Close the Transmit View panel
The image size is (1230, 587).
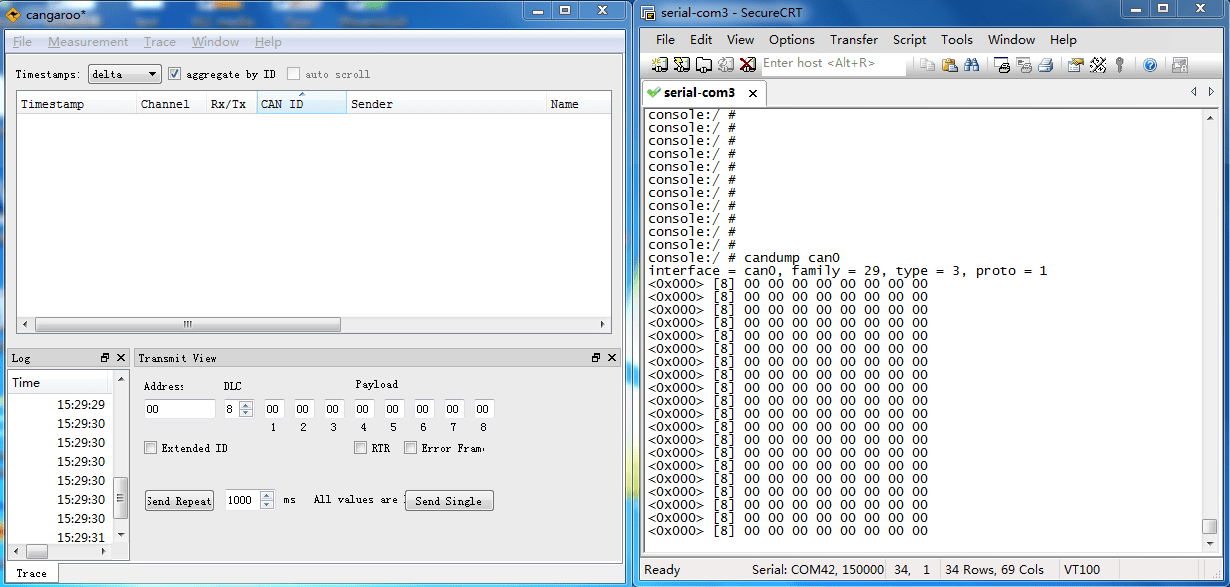[612, 358]
